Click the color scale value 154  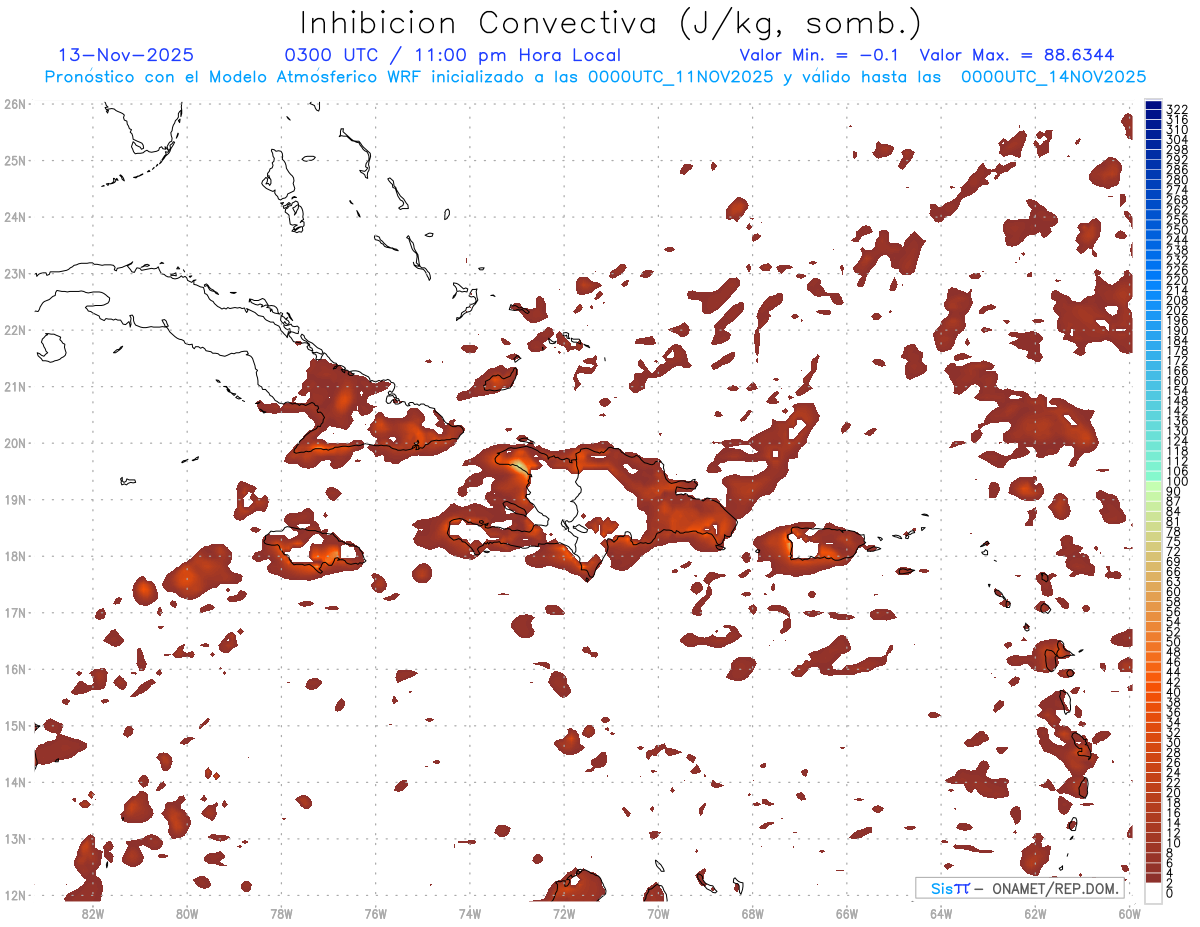tap(1177, 390)
